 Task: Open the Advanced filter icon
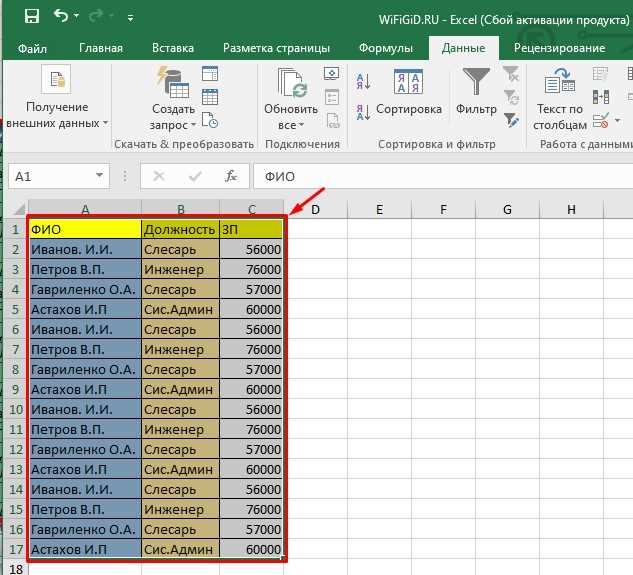[x=511, y=120]
